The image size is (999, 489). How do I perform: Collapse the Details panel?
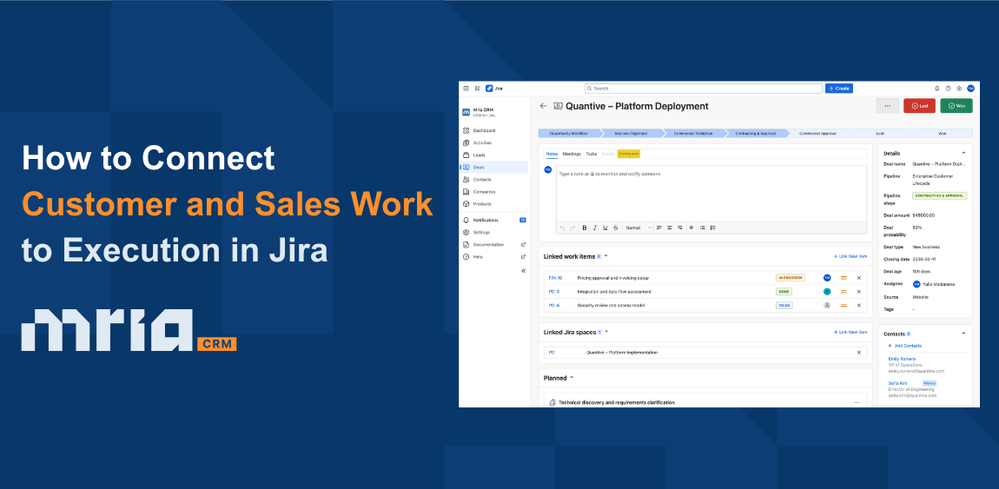coord(963,153)
